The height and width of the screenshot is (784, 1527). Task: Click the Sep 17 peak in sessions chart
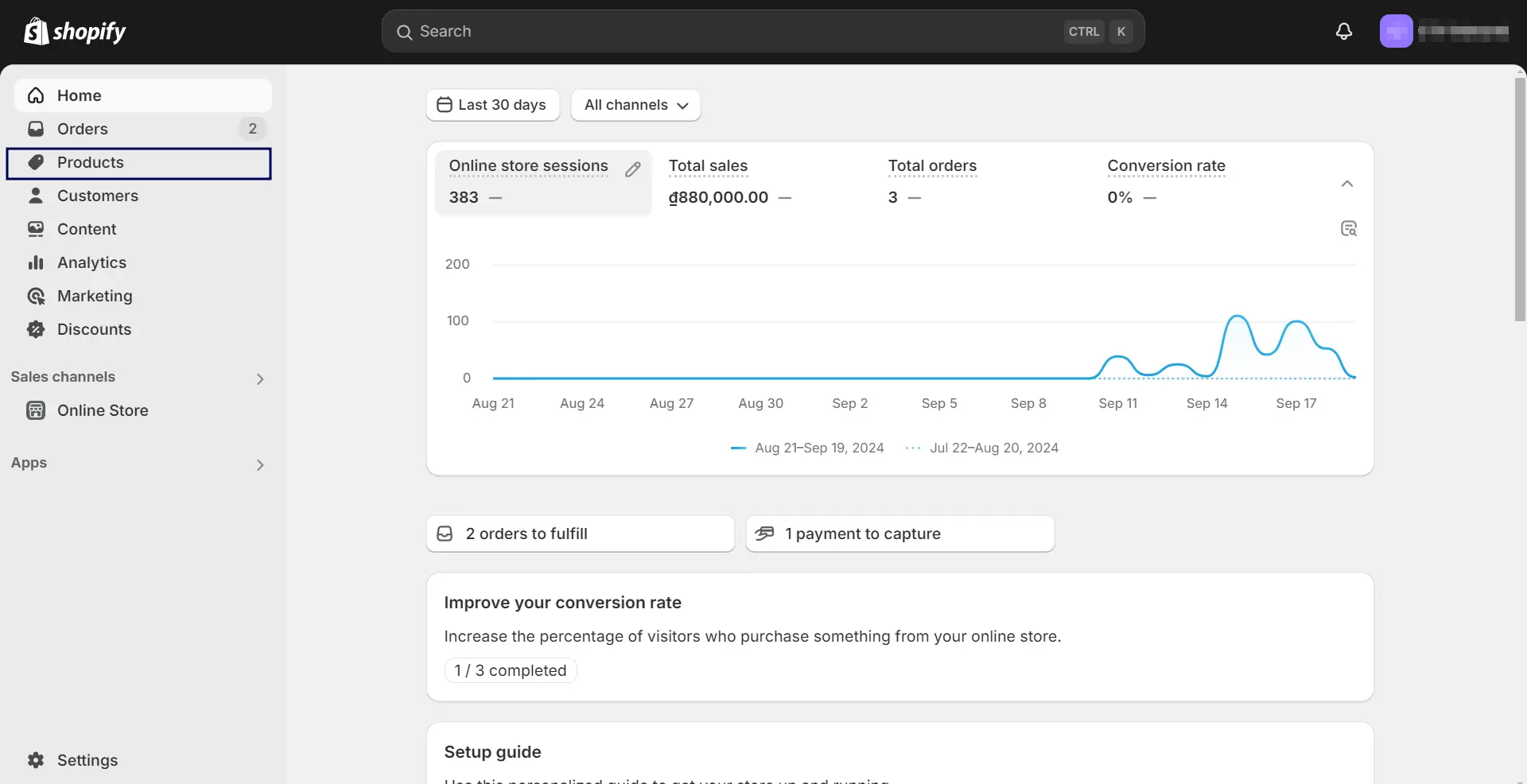1297,322
